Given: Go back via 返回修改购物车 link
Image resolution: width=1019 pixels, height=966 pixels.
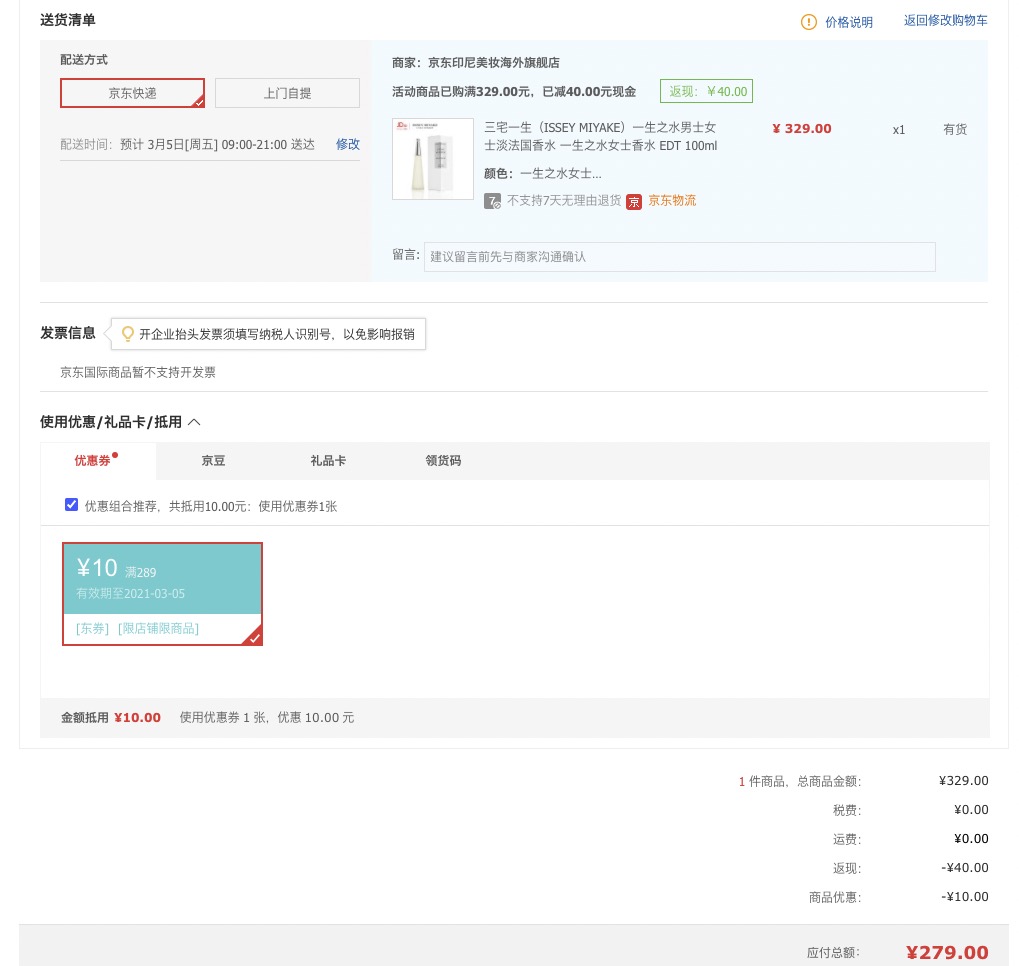Looking at the screenshot, I should tap(946, 21).
